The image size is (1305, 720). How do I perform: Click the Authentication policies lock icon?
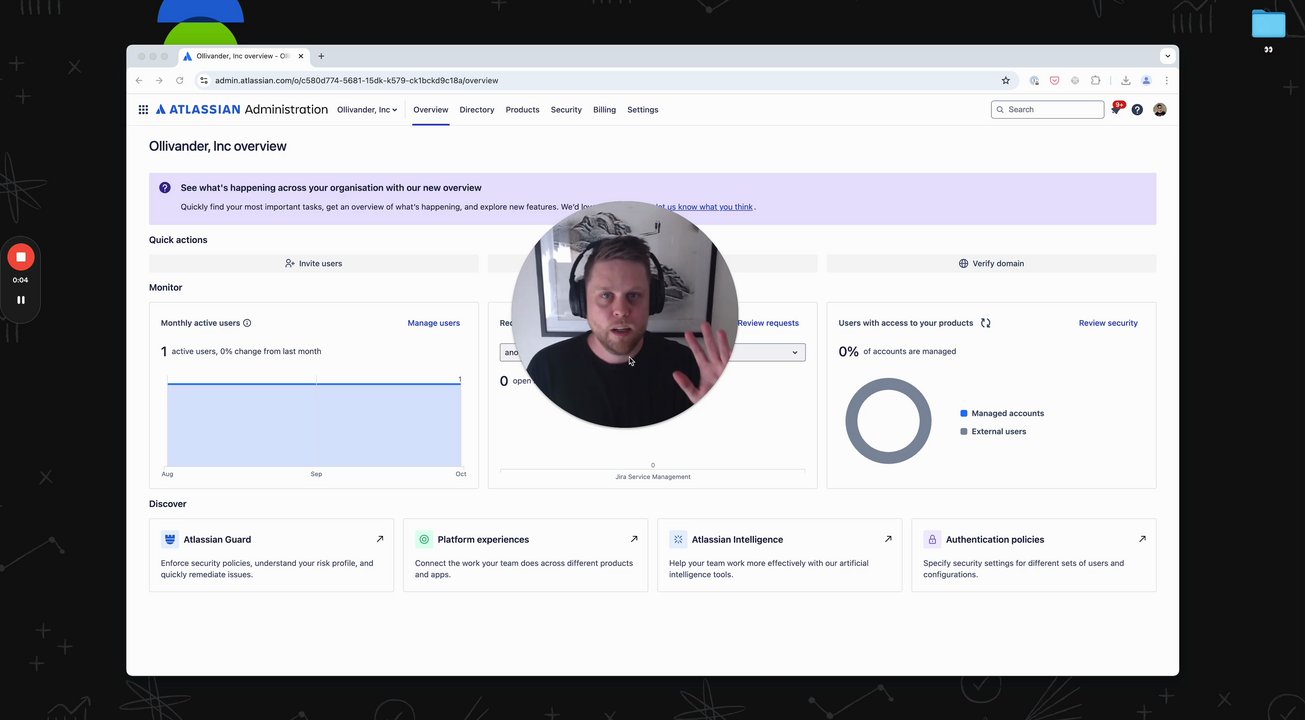point(932,539)
